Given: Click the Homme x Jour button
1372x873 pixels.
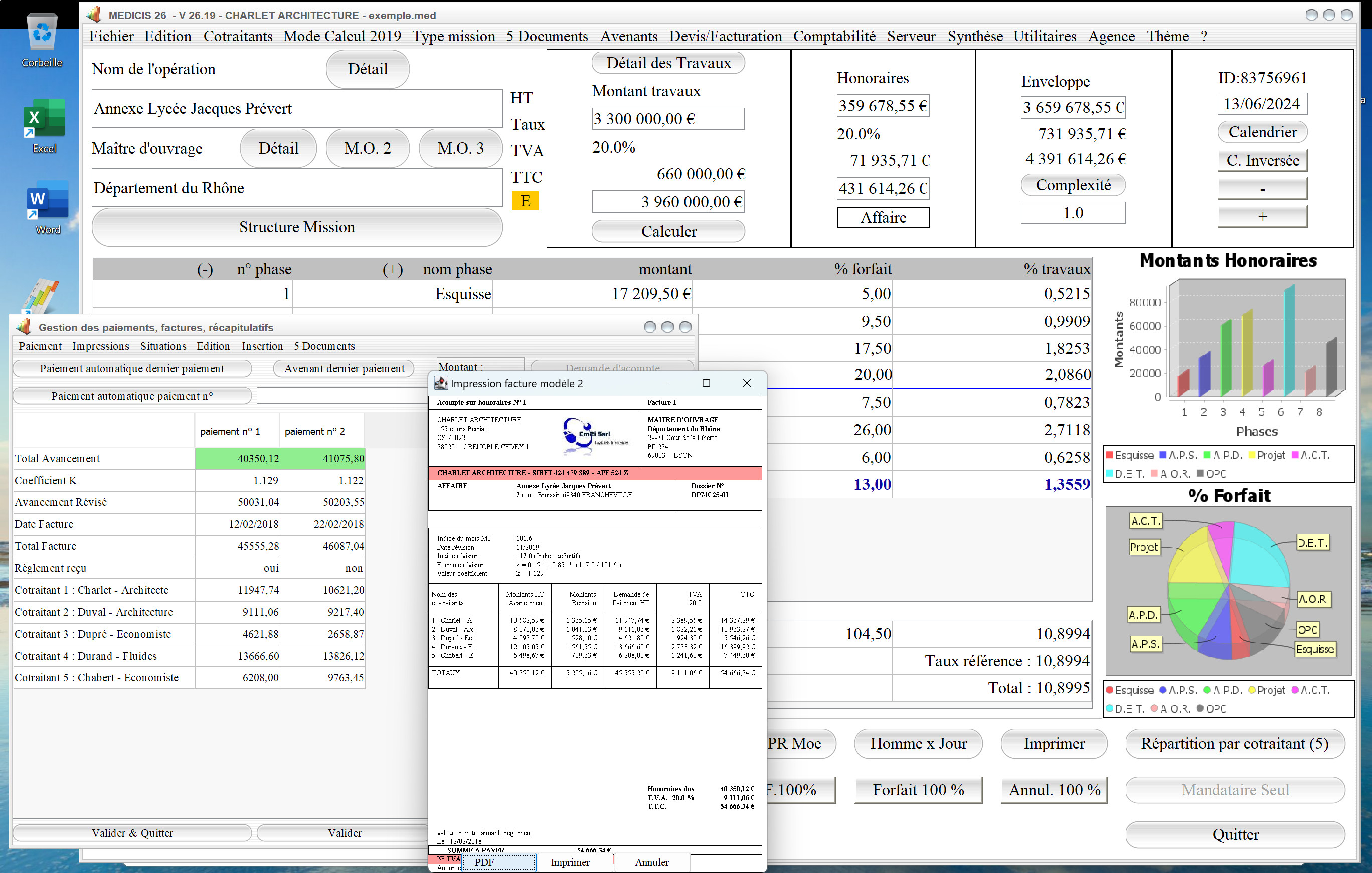Looking at the screenshot, I should [x=918, y=743].
